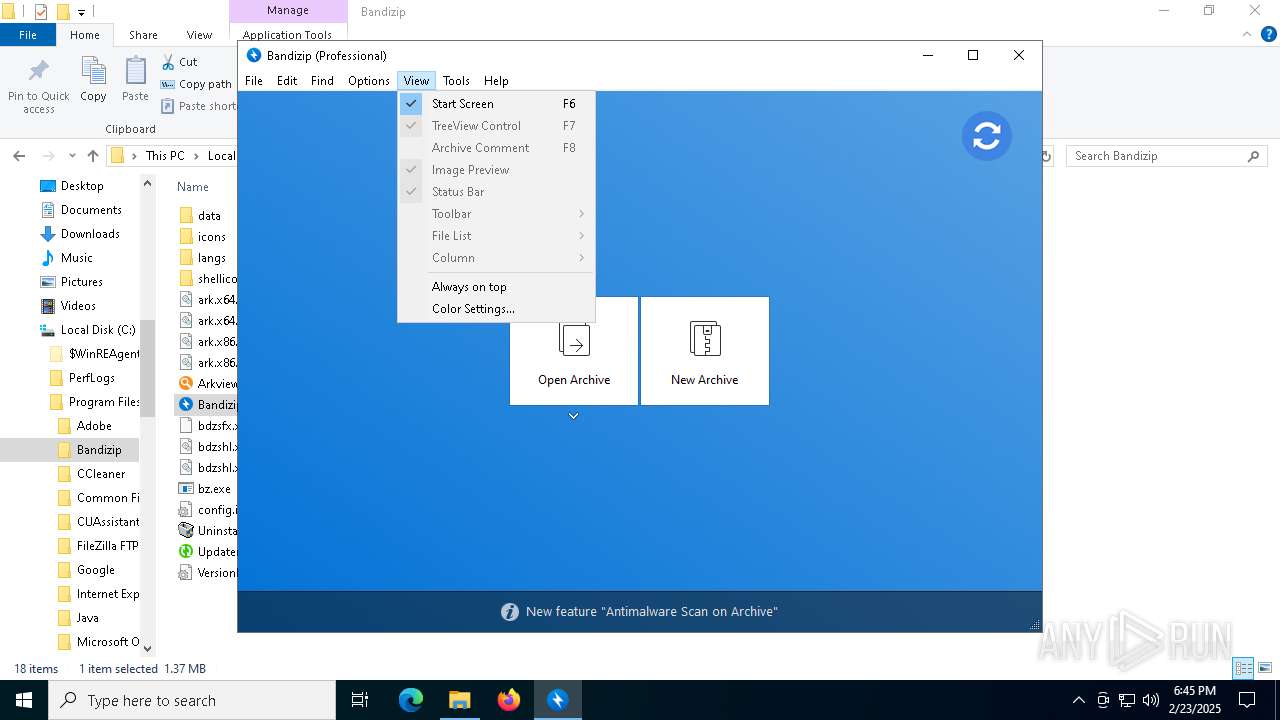Select Local Disk (C:) in navigation pane
The image size is (1280, 720).
point(98,330)
